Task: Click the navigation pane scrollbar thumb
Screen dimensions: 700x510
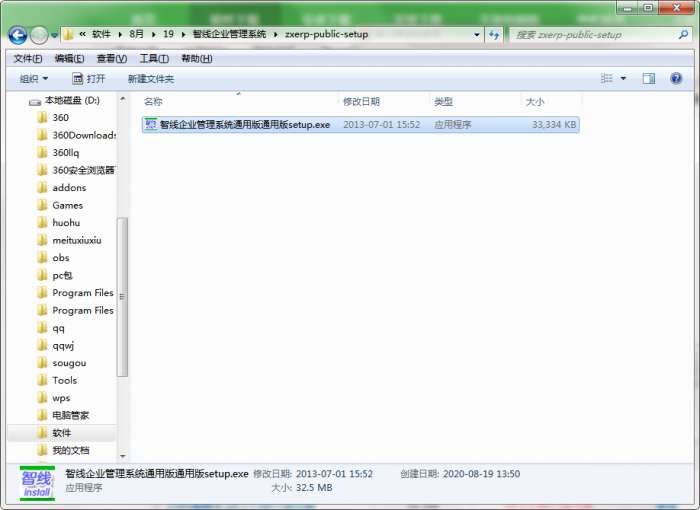Action: coord(122,297)
